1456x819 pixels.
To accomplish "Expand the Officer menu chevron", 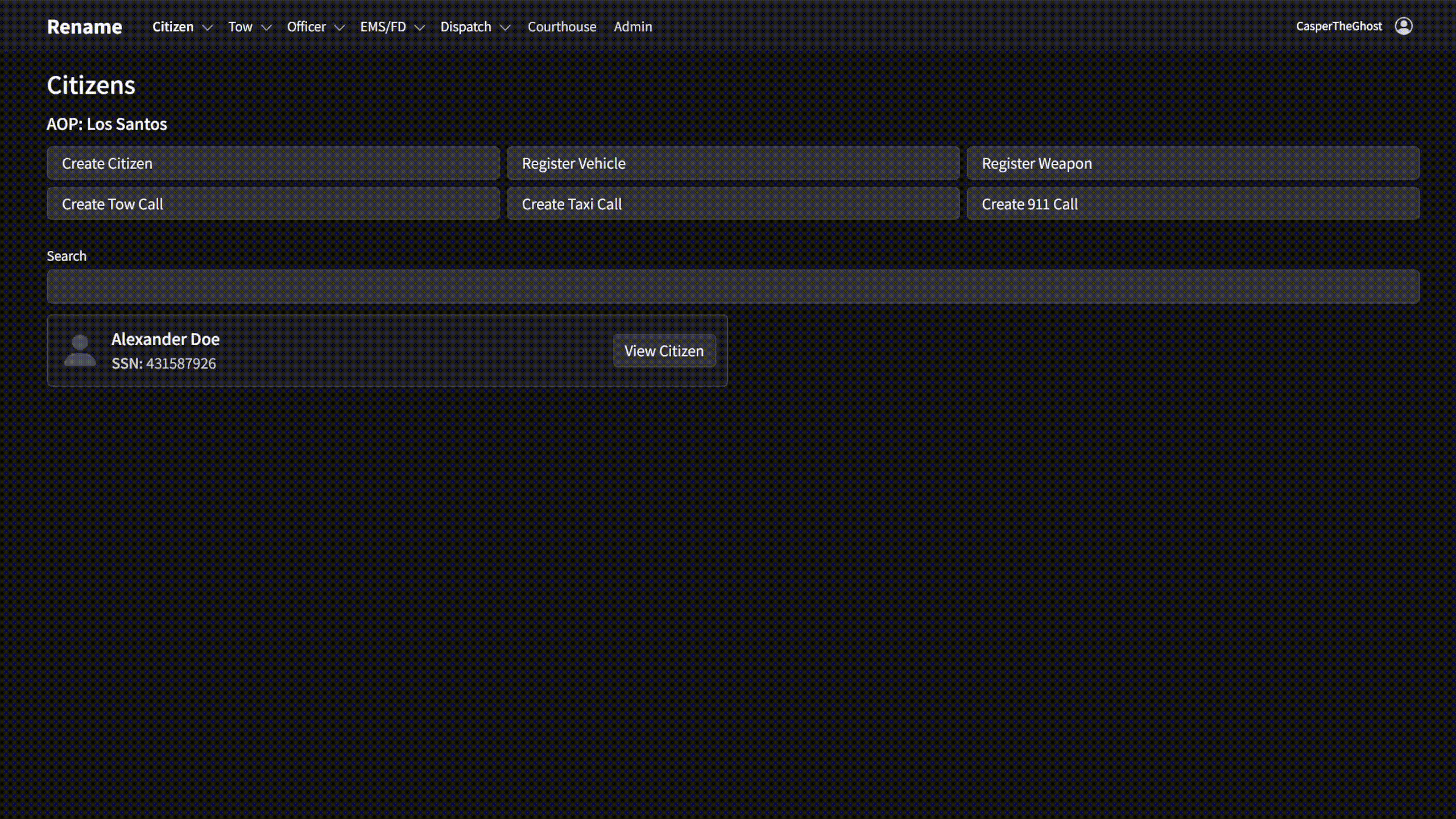I will click(340, 27).
